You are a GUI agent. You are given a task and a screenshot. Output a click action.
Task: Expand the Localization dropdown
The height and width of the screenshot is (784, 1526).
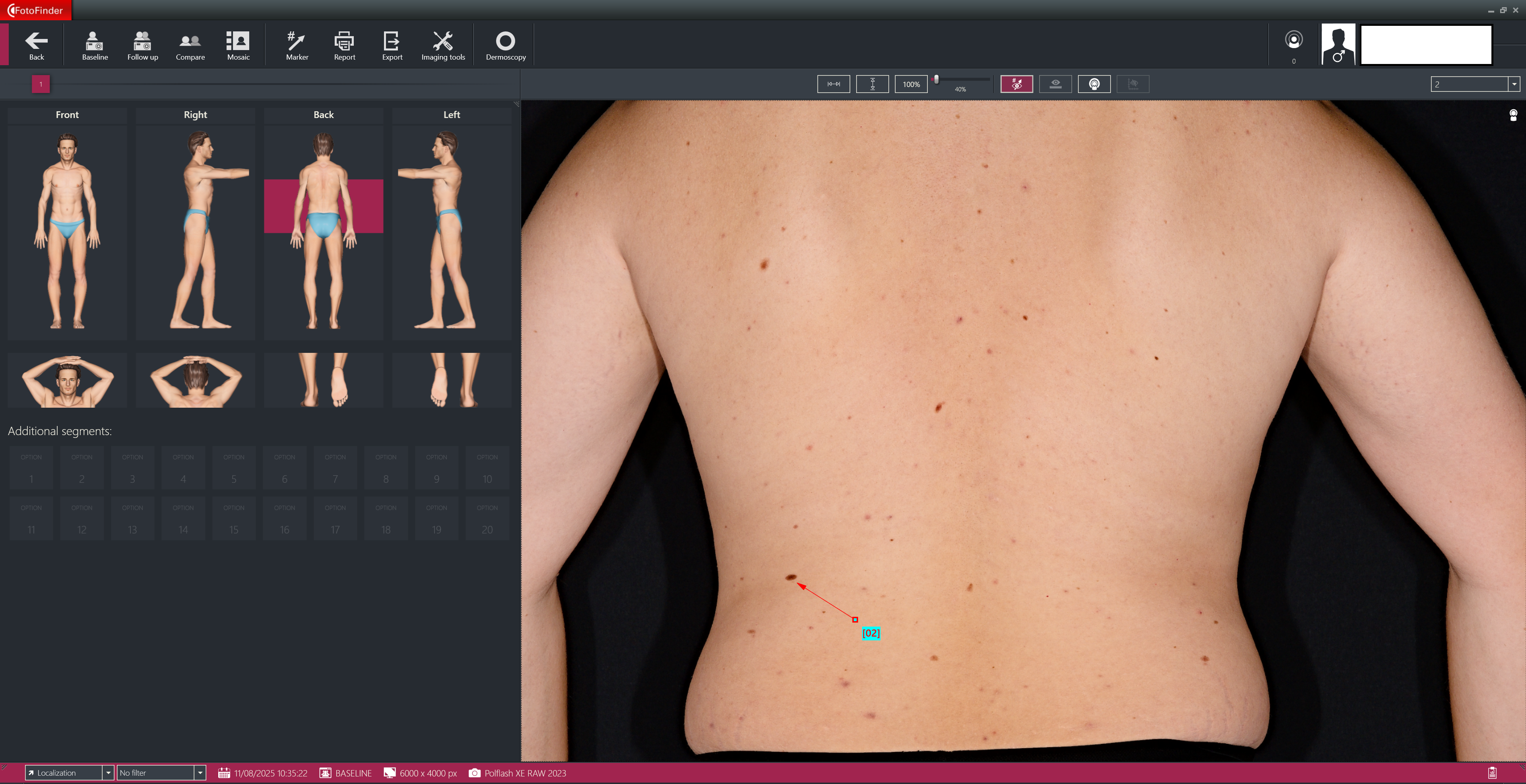108,773
